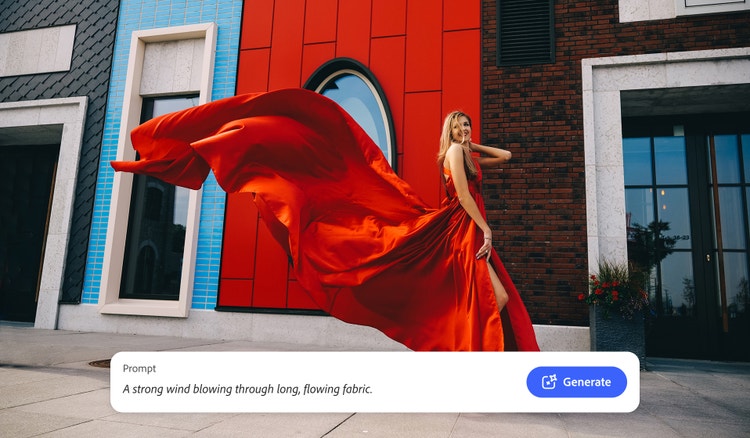Screen dimensions: 750x438
Task: Click the 'Prompt' label above the text
Action: [139, 368]
